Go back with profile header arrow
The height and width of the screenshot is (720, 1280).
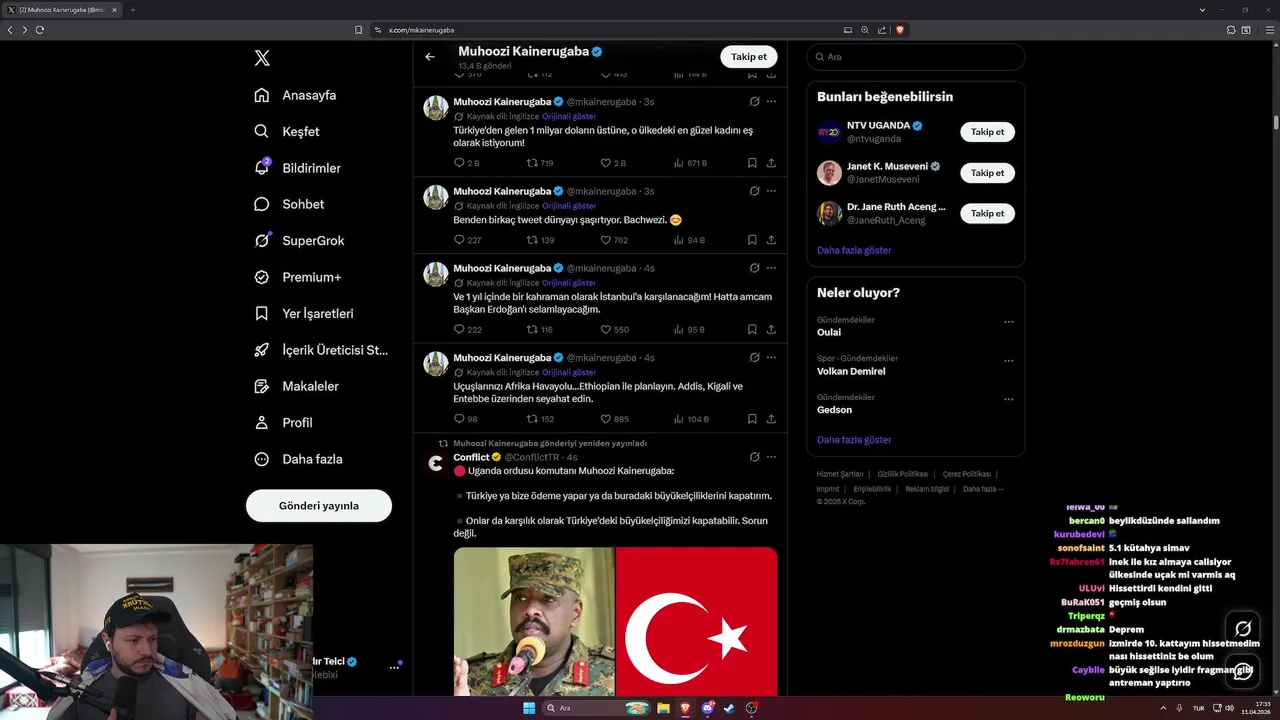[430, 57]
